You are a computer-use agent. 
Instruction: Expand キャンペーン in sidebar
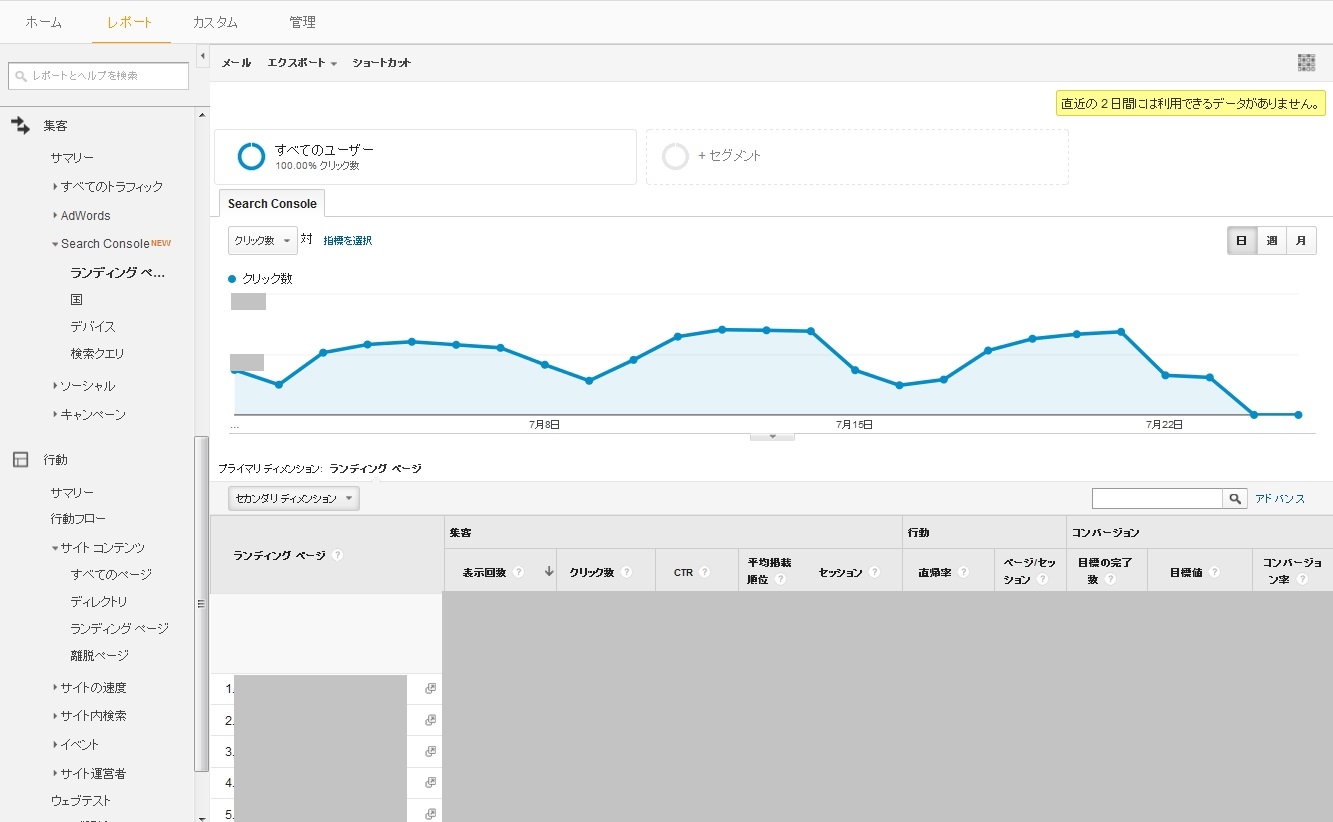[x=55, y=414]
